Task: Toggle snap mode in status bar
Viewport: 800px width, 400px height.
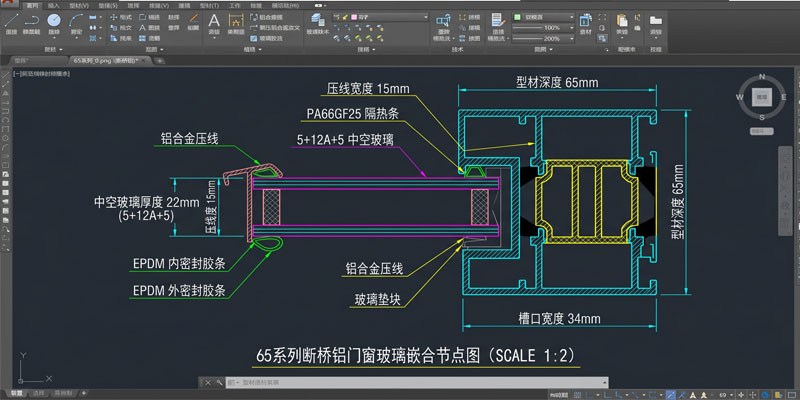Action: tap(588, 394)
